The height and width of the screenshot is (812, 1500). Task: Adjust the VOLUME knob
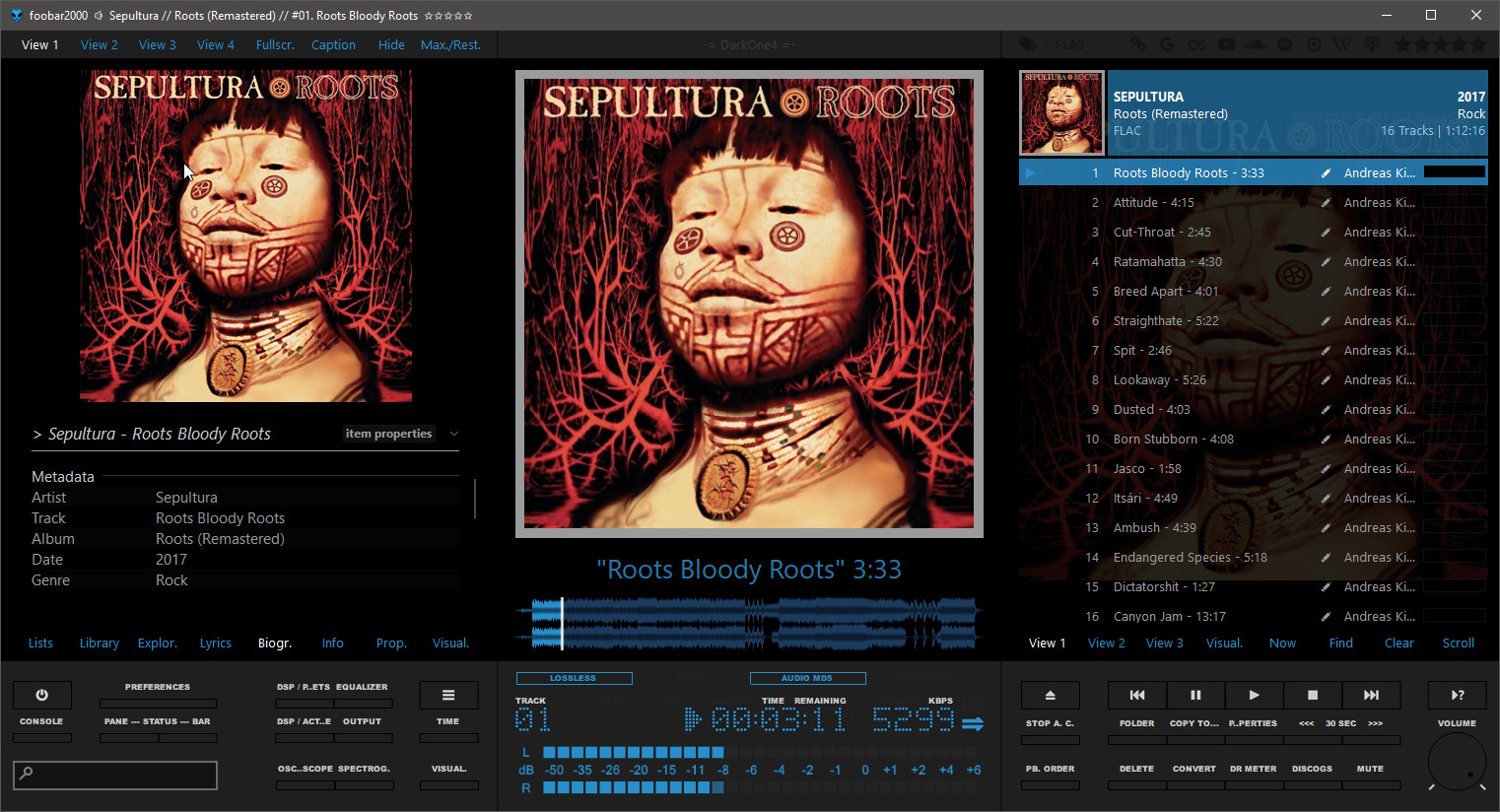(x=1458, y=762)
